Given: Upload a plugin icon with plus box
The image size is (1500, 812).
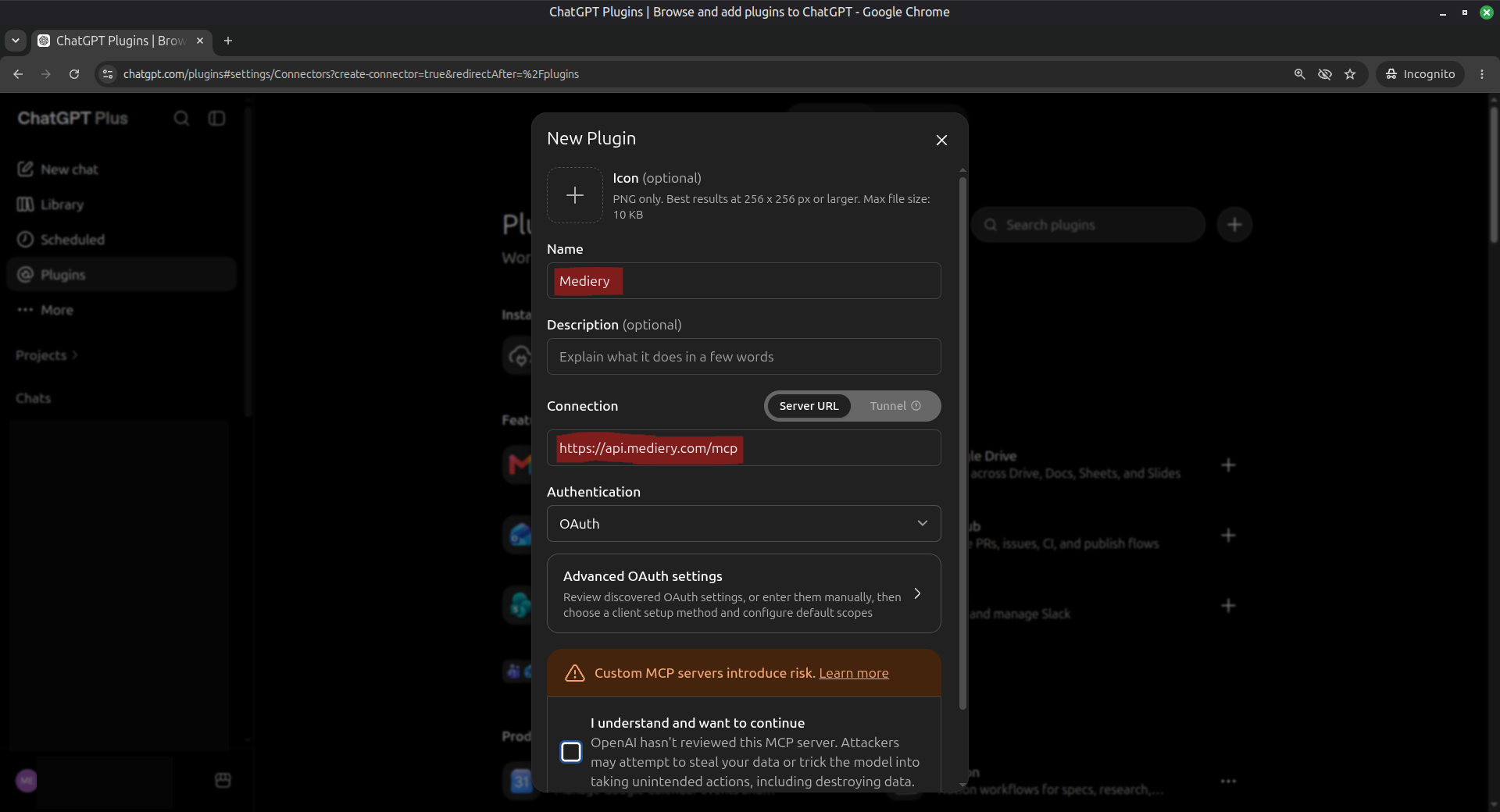Looking at the screenshot, I should [x=575, y=195].
